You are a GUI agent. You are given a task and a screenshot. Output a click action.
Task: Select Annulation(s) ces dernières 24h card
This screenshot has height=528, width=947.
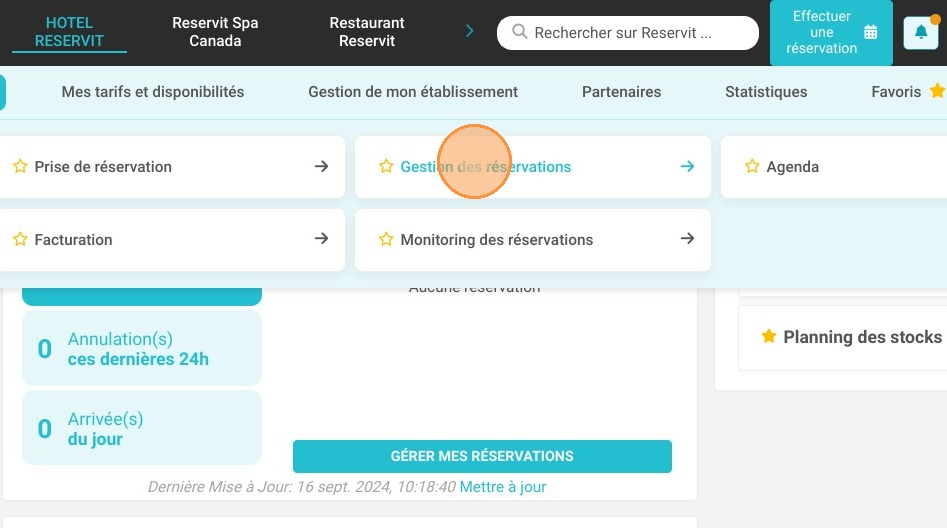click(142, 349)
